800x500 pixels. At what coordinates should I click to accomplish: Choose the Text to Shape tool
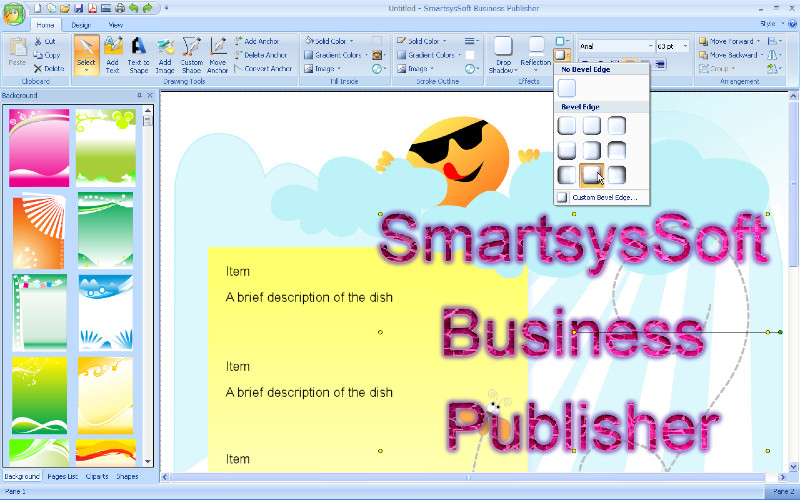(x=138, y=55)
